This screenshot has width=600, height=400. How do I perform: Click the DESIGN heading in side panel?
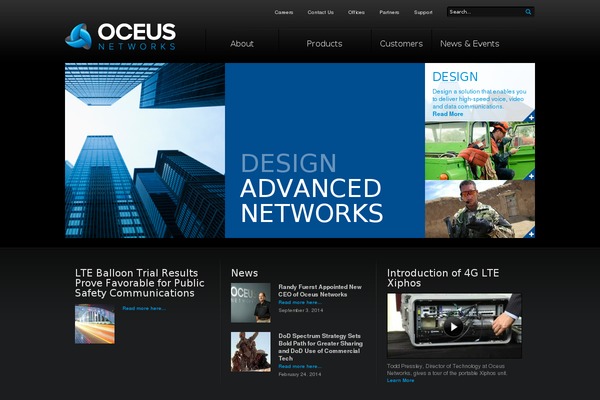455,77
